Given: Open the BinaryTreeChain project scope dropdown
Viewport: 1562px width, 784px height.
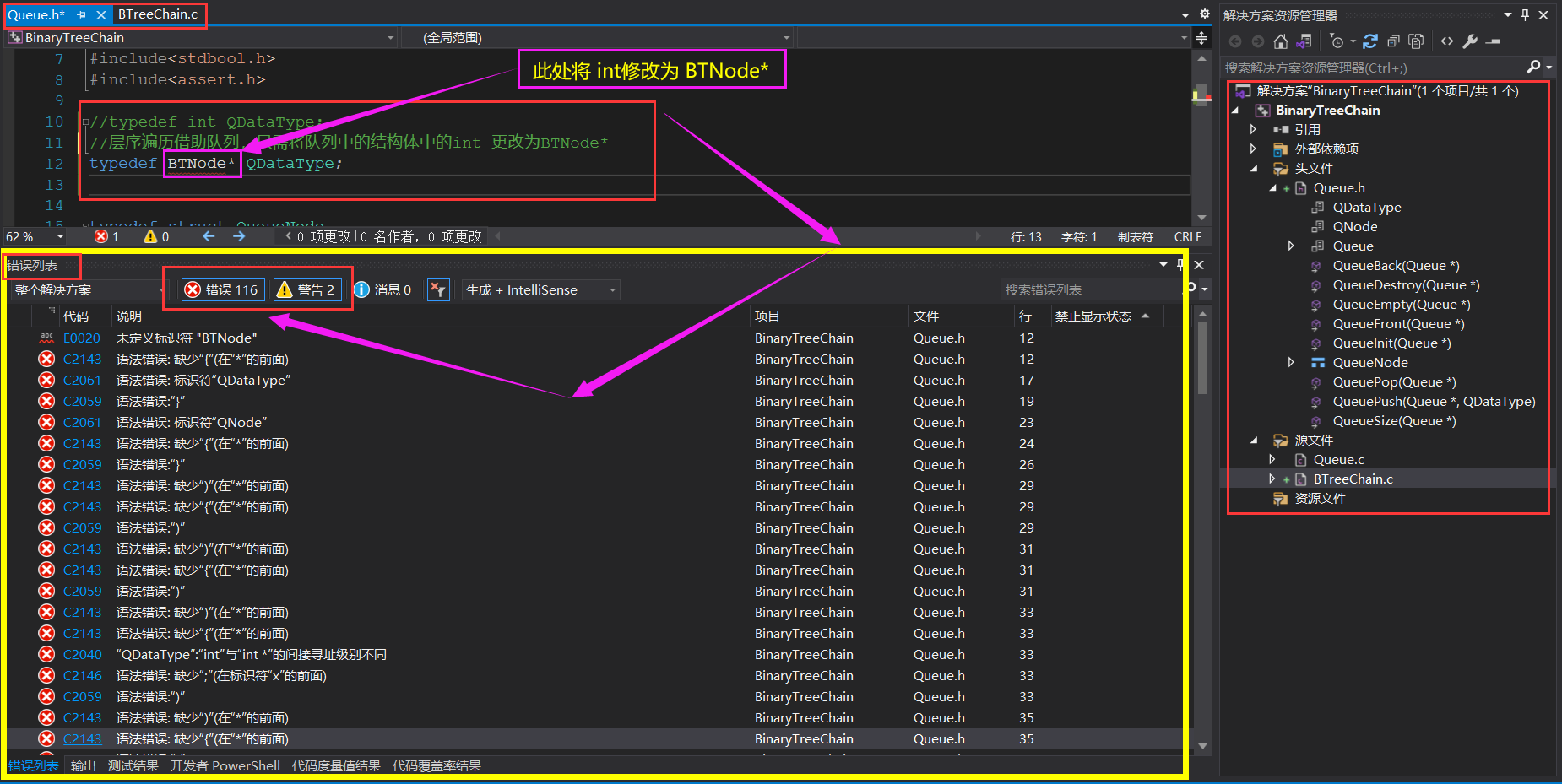Looking at the screenshot, I should (x=201, y=38).
